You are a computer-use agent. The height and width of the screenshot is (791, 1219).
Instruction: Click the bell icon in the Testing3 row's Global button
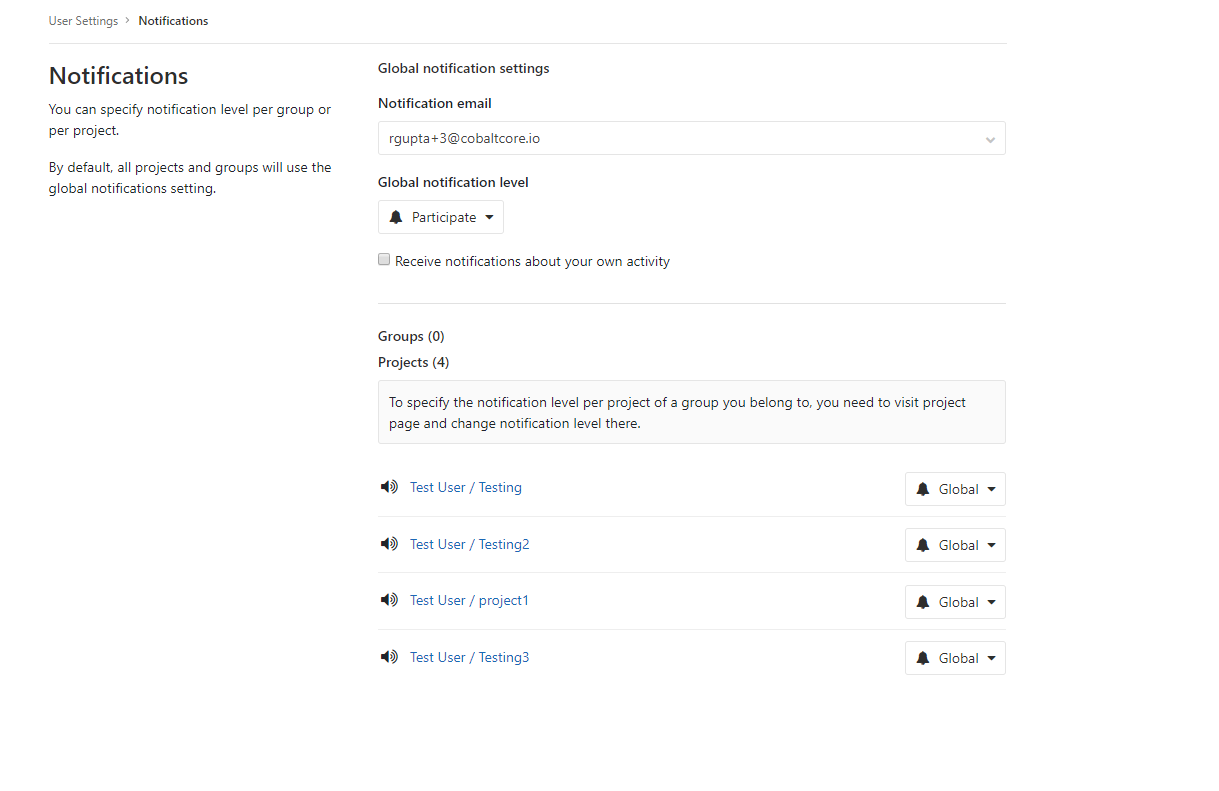[x=923, y=659]
